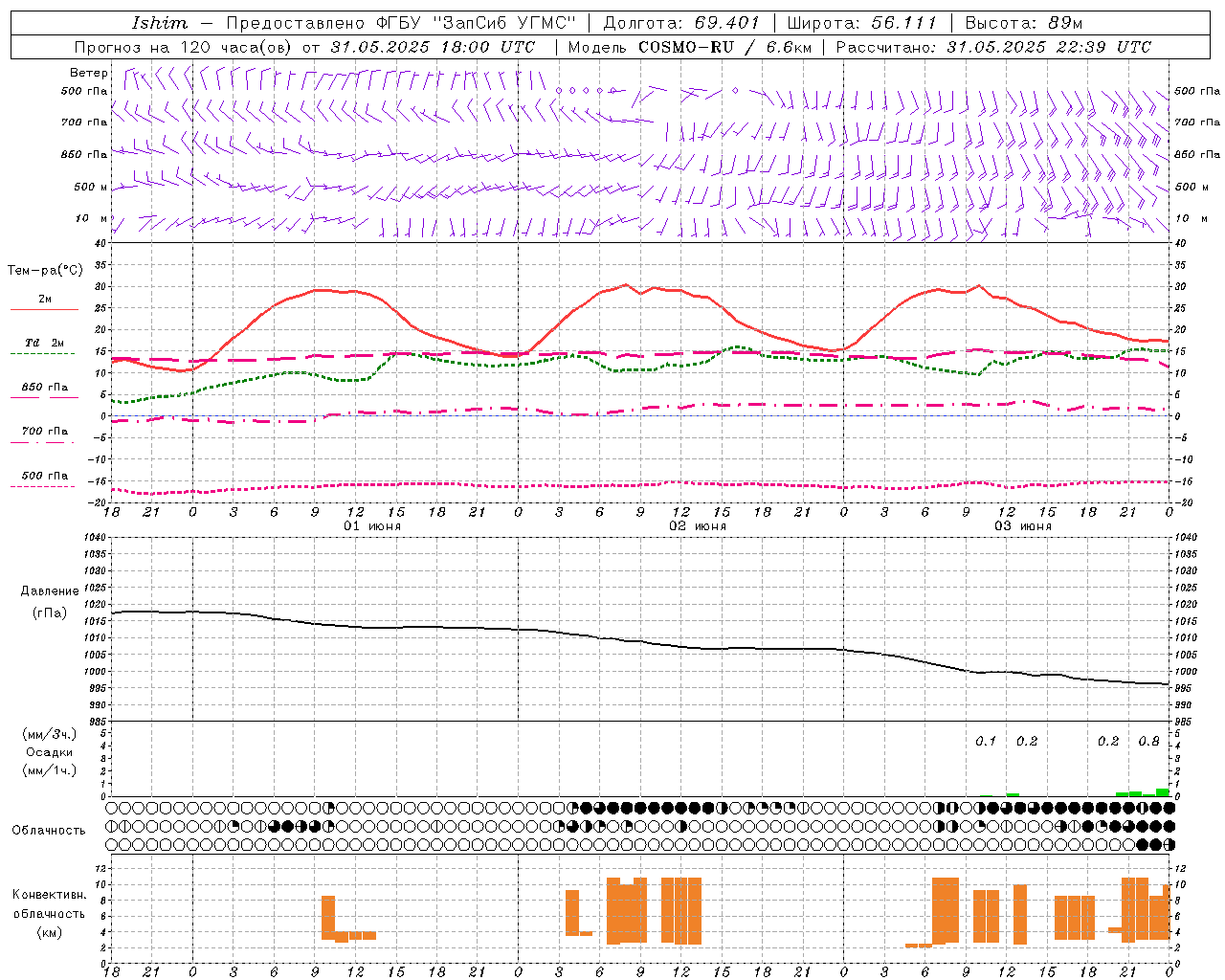Click "Рассчитано: 31.05.2025 22:39 UTC" timestamp

993,47
